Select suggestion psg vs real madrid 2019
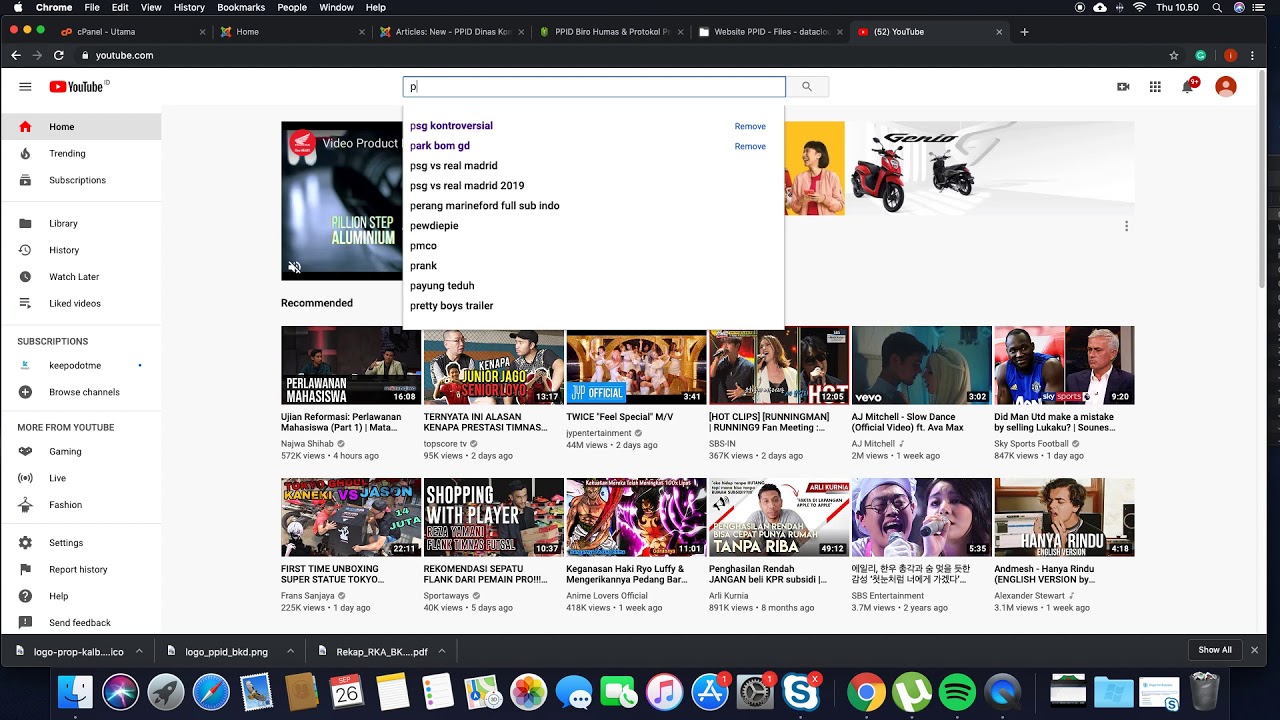1280x720 pixels. tap(593, 186)
